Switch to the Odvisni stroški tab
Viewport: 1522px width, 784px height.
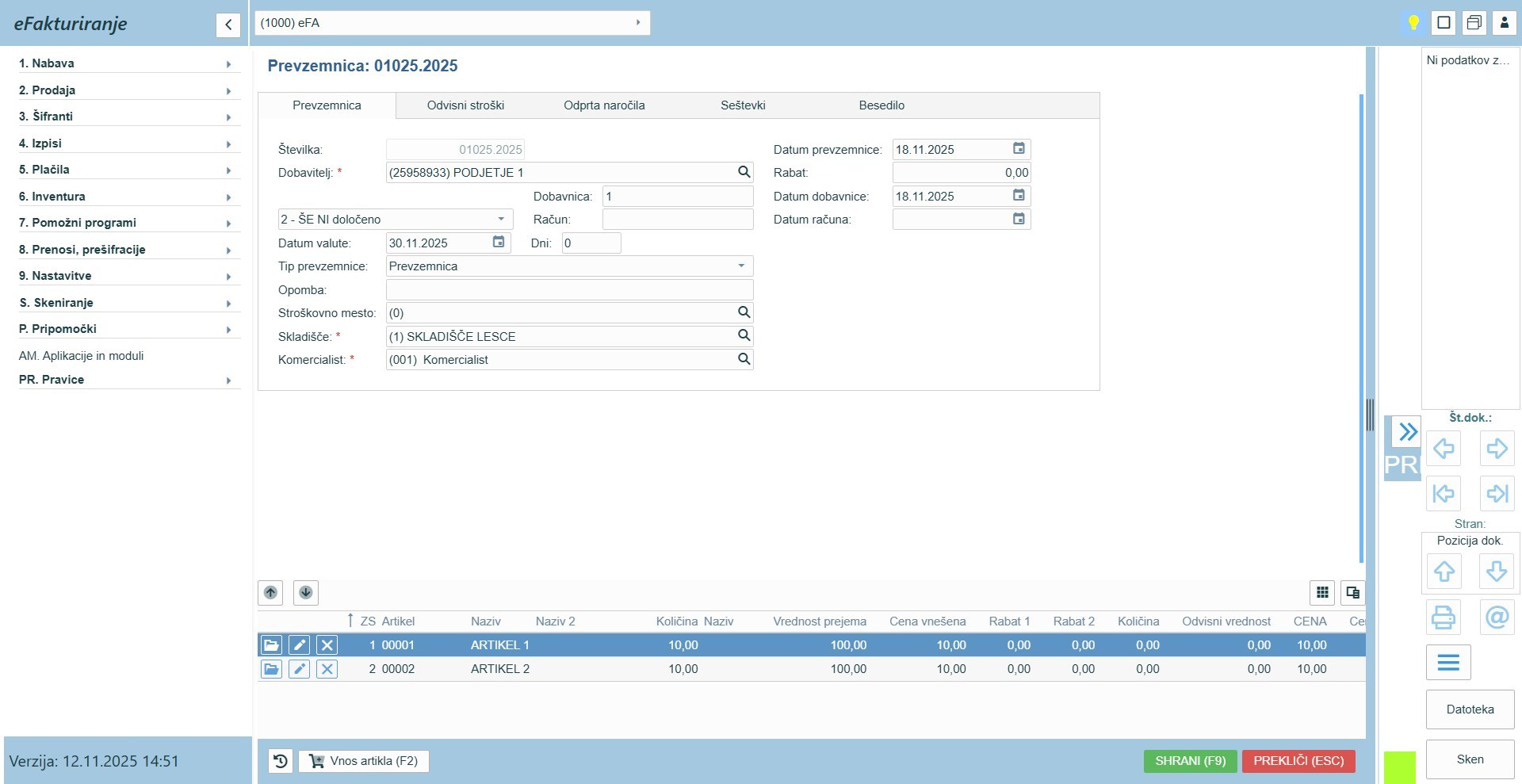pos(465,105)
